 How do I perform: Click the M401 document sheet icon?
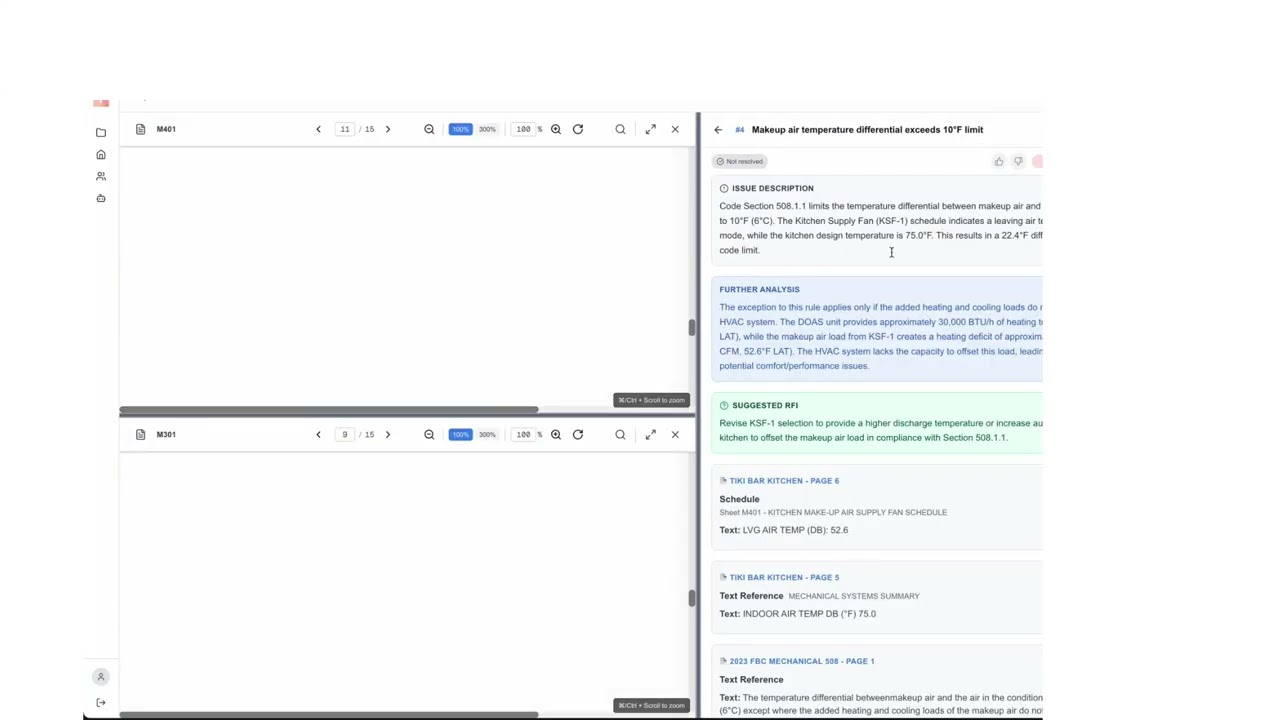pos(140,129)
